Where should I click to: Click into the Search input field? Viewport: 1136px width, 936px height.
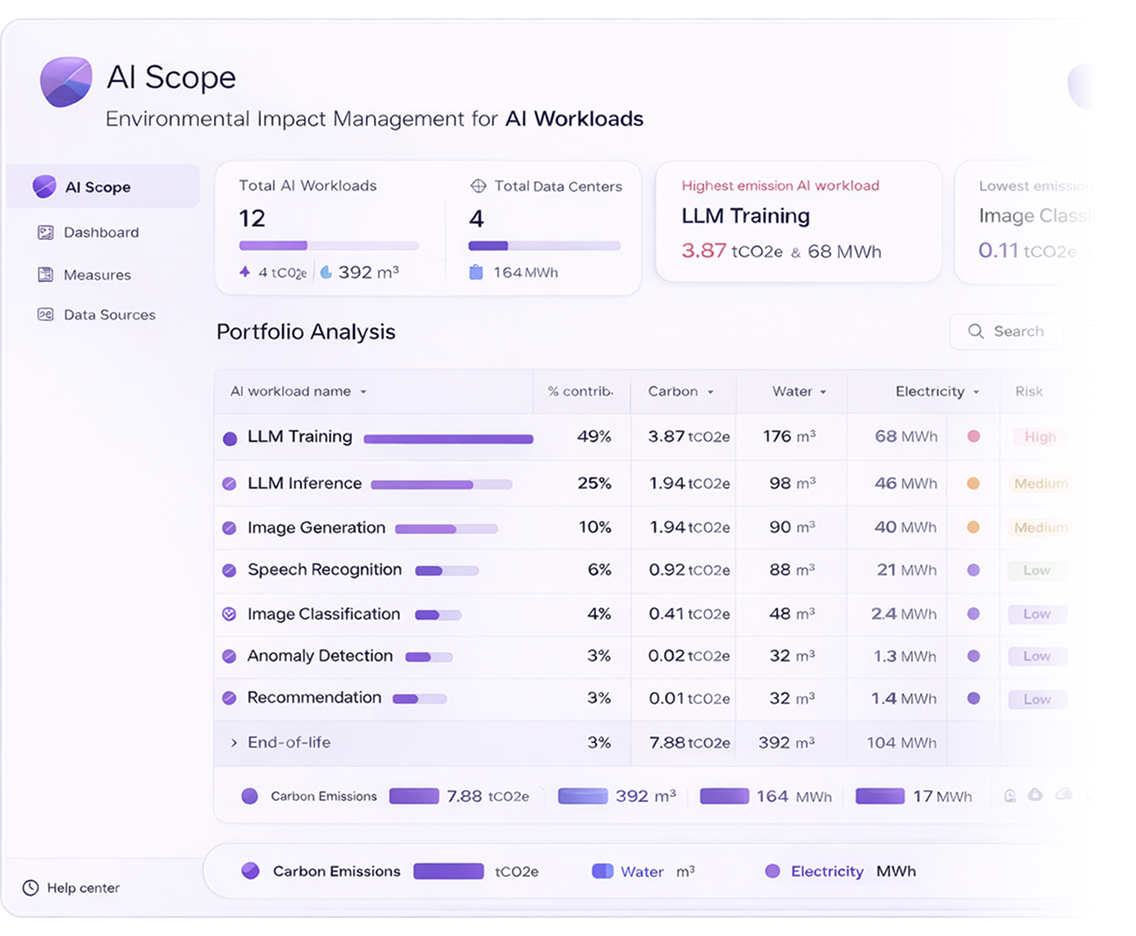(1018, 332)
